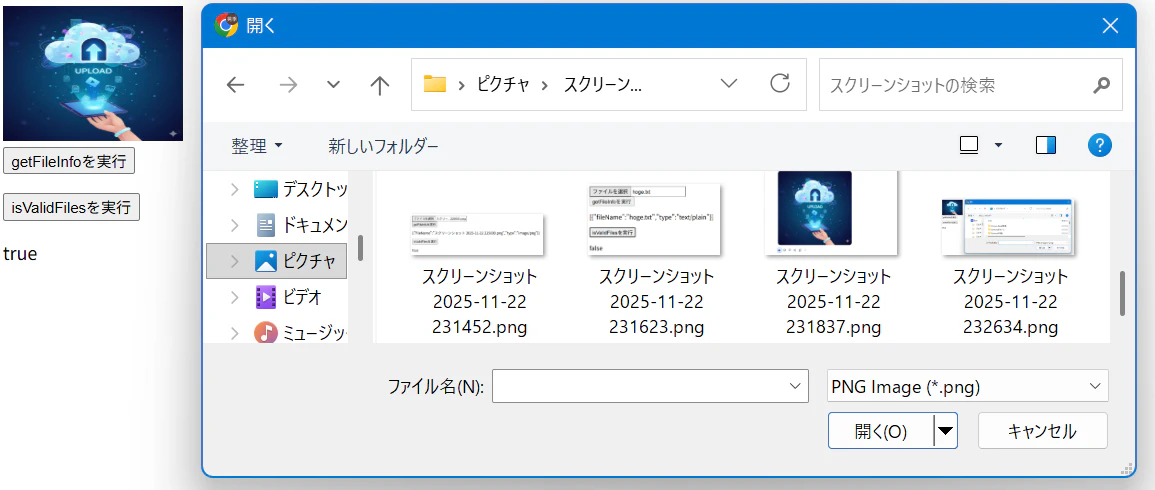
Task: Click the navigation pane scrollbar
Action: [x=360, y=248]
